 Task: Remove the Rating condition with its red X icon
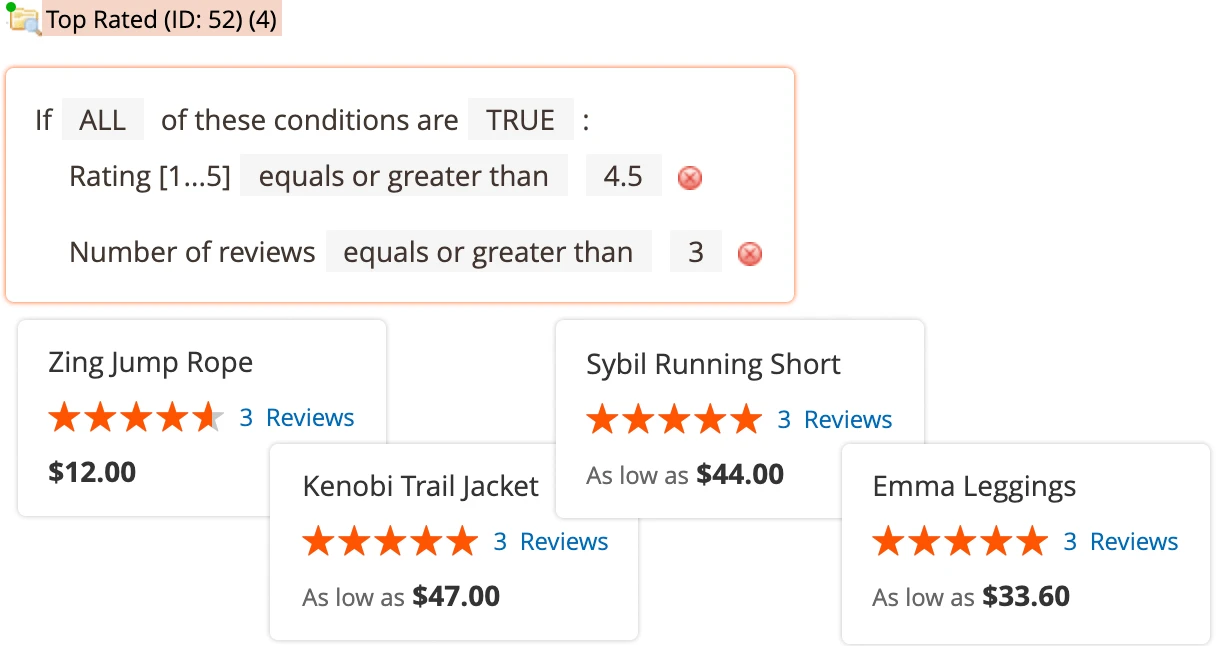pyautogui.click(x=688, y=176)
